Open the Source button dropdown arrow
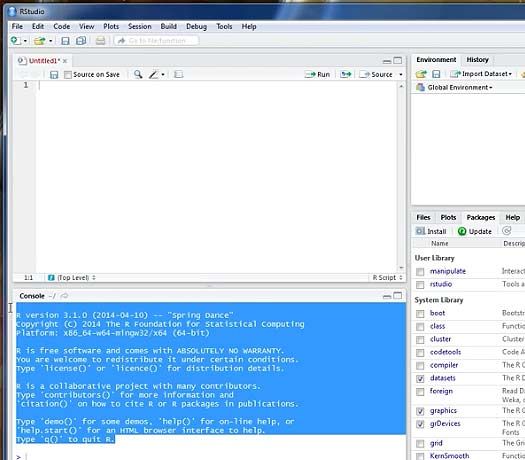 401,75
